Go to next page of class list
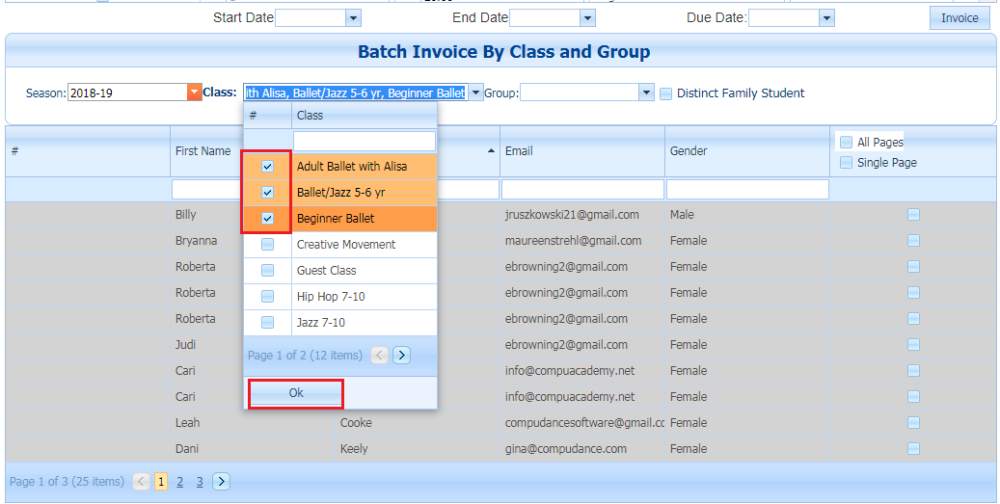The image size is (1000, 504). [x=401, y=355]
